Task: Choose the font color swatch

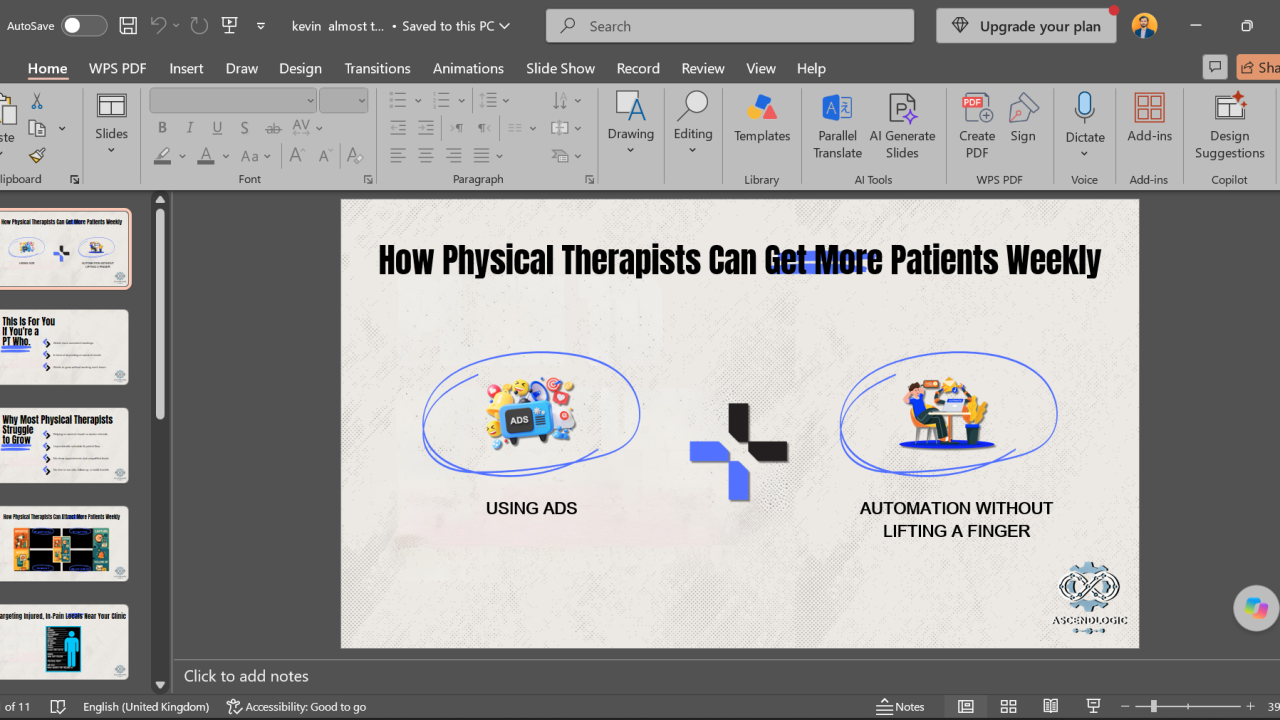Action: click(206, 155)
